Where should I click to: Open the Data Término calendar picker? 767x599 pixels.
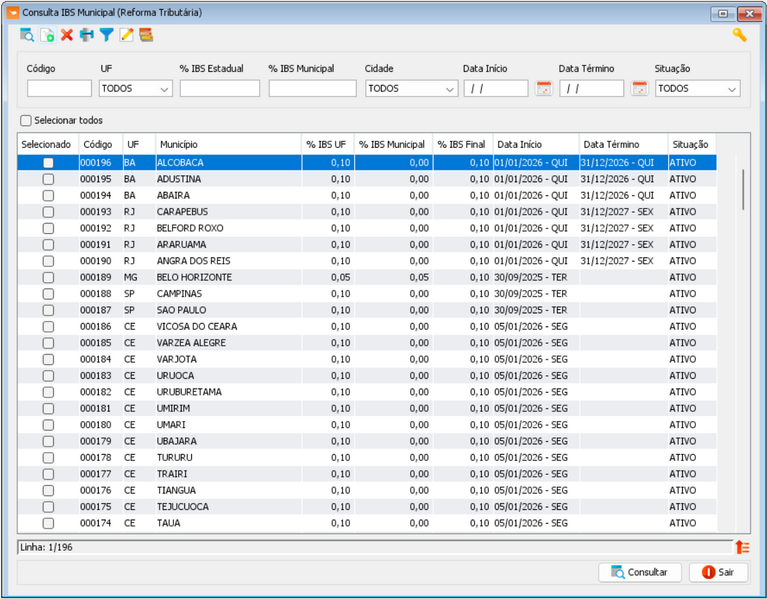[x=639, y=88]
